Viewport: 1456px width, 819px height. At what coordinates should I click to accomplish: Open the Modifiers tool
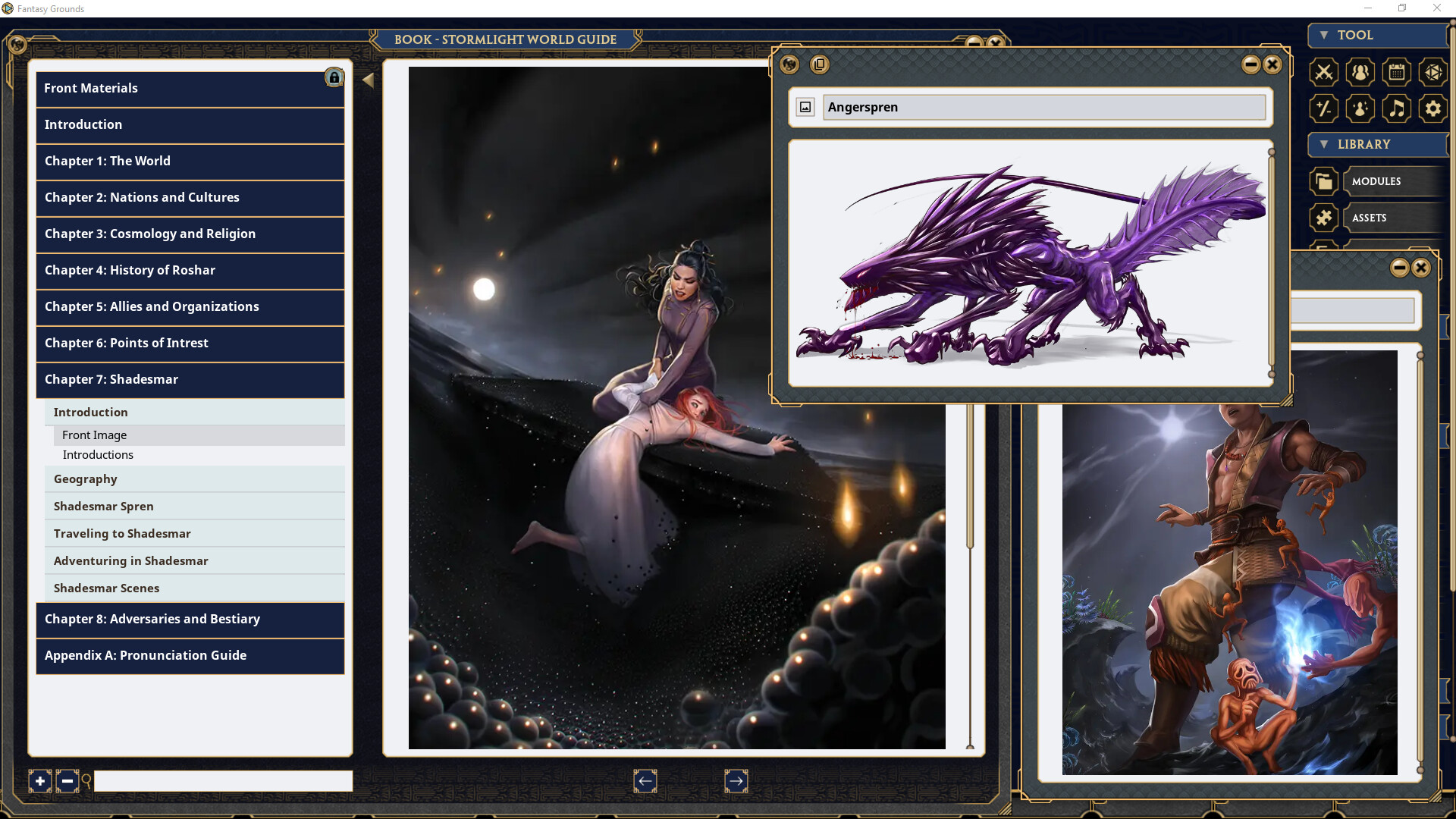click(x=1324, y=108)
